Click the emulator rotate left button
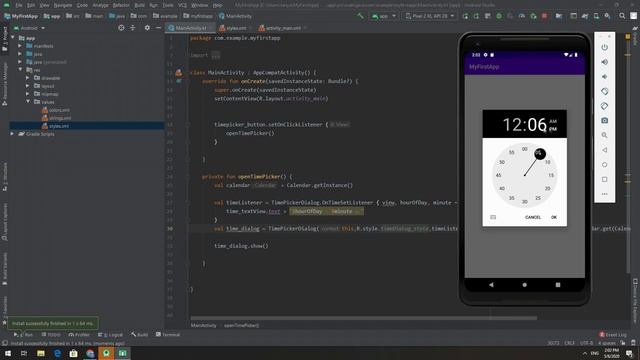This screenshot has height=360, width=640. 604,91
